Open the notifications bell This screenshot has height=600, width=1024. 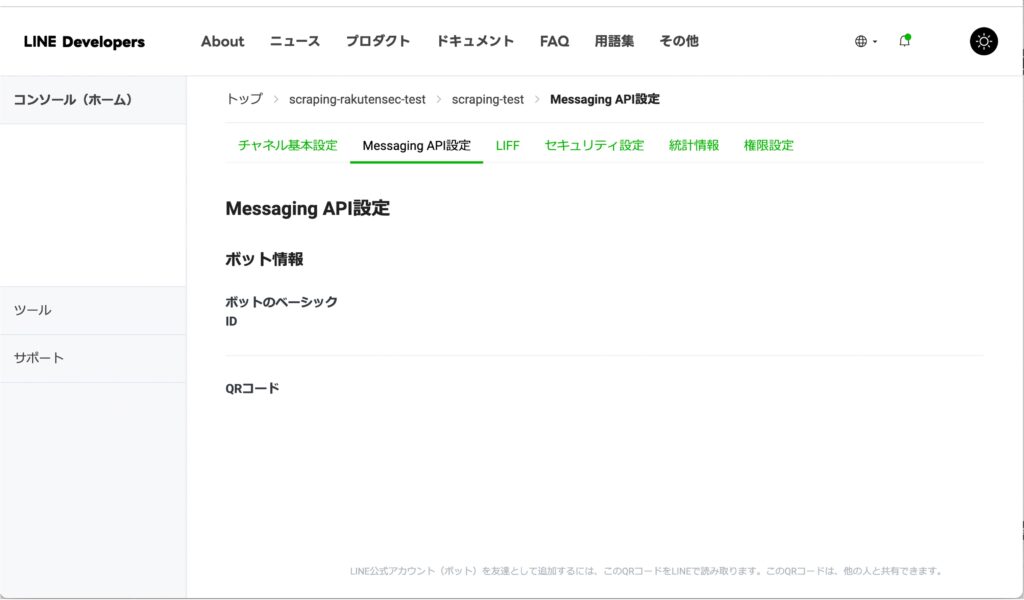coord(904,40)
